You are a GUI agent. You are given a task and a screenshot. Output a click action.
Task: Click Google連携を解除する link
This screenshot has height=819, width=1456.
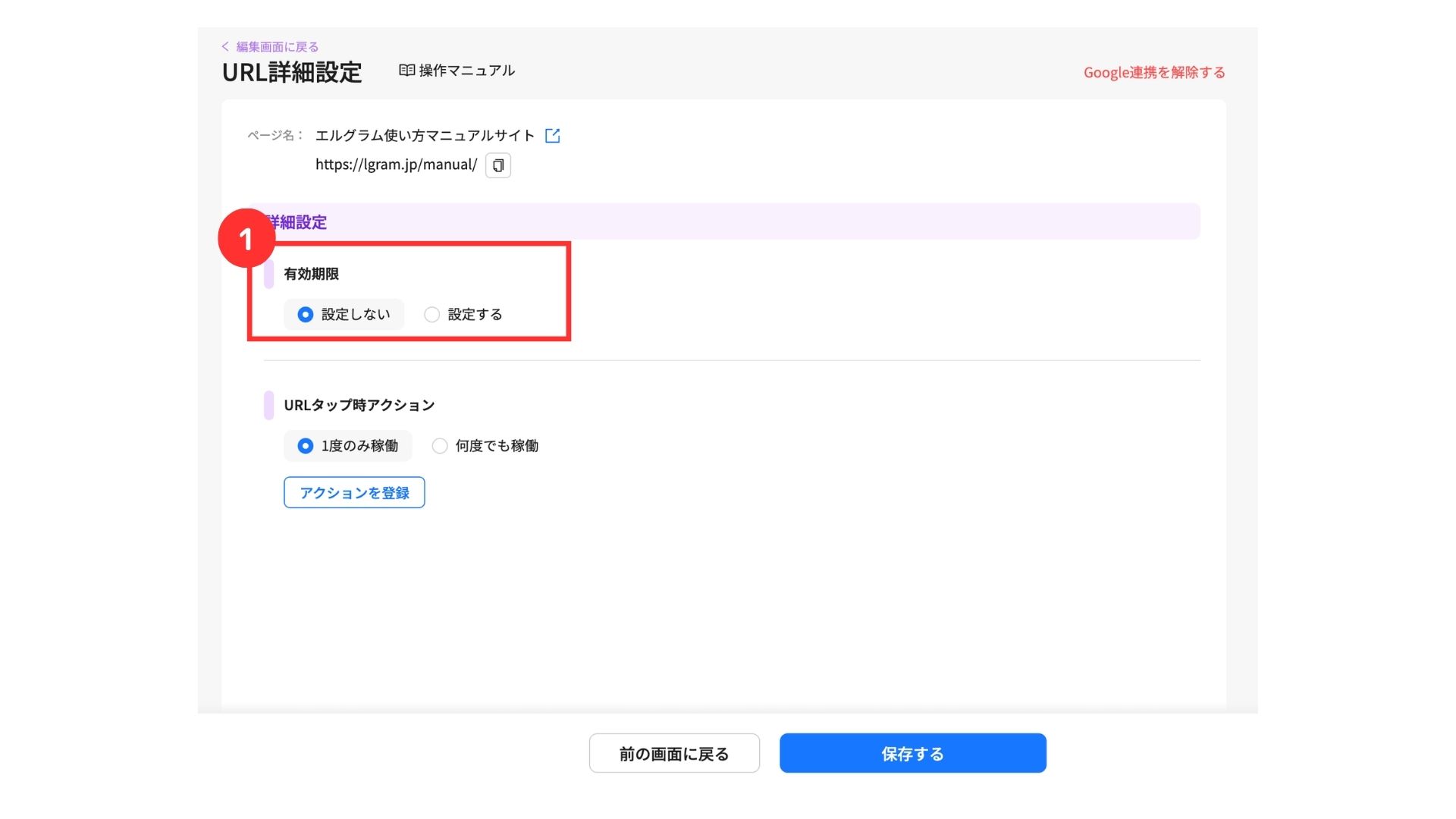click(x=1153, y=73)
